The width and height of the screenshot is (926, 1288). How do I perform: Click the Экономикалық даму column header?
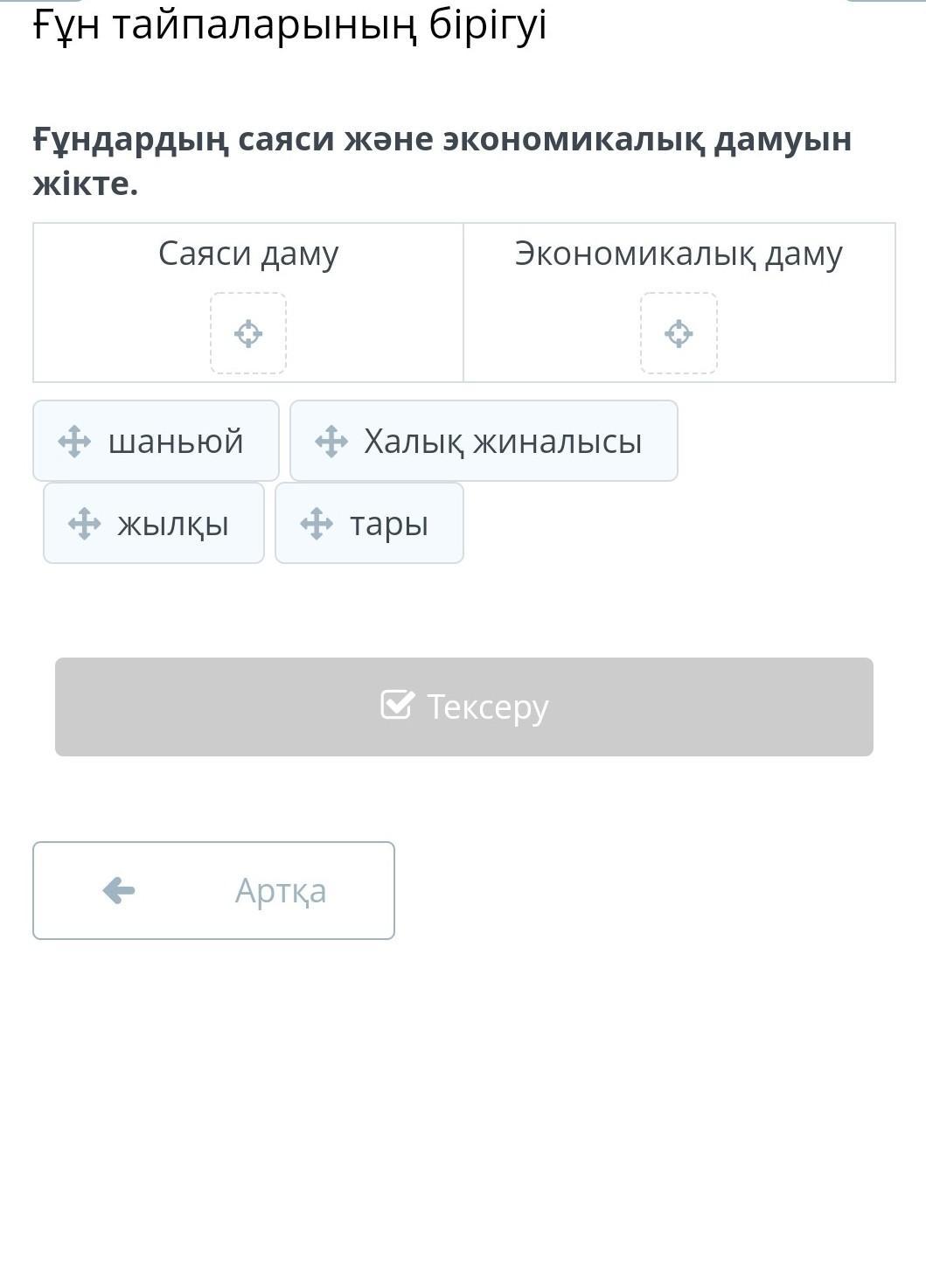[679, 254]
